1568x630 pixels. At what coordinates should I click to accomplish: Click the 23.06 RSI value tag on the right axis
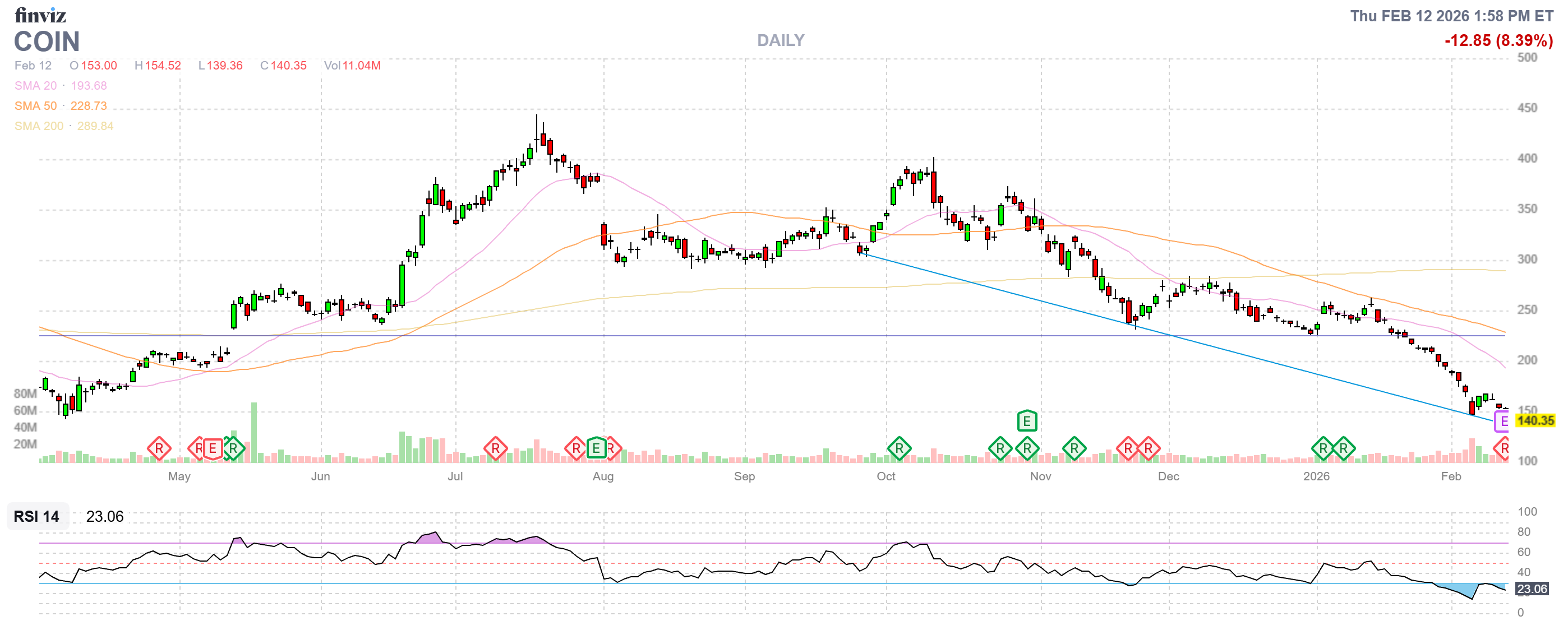click(x=1532, y=589)
